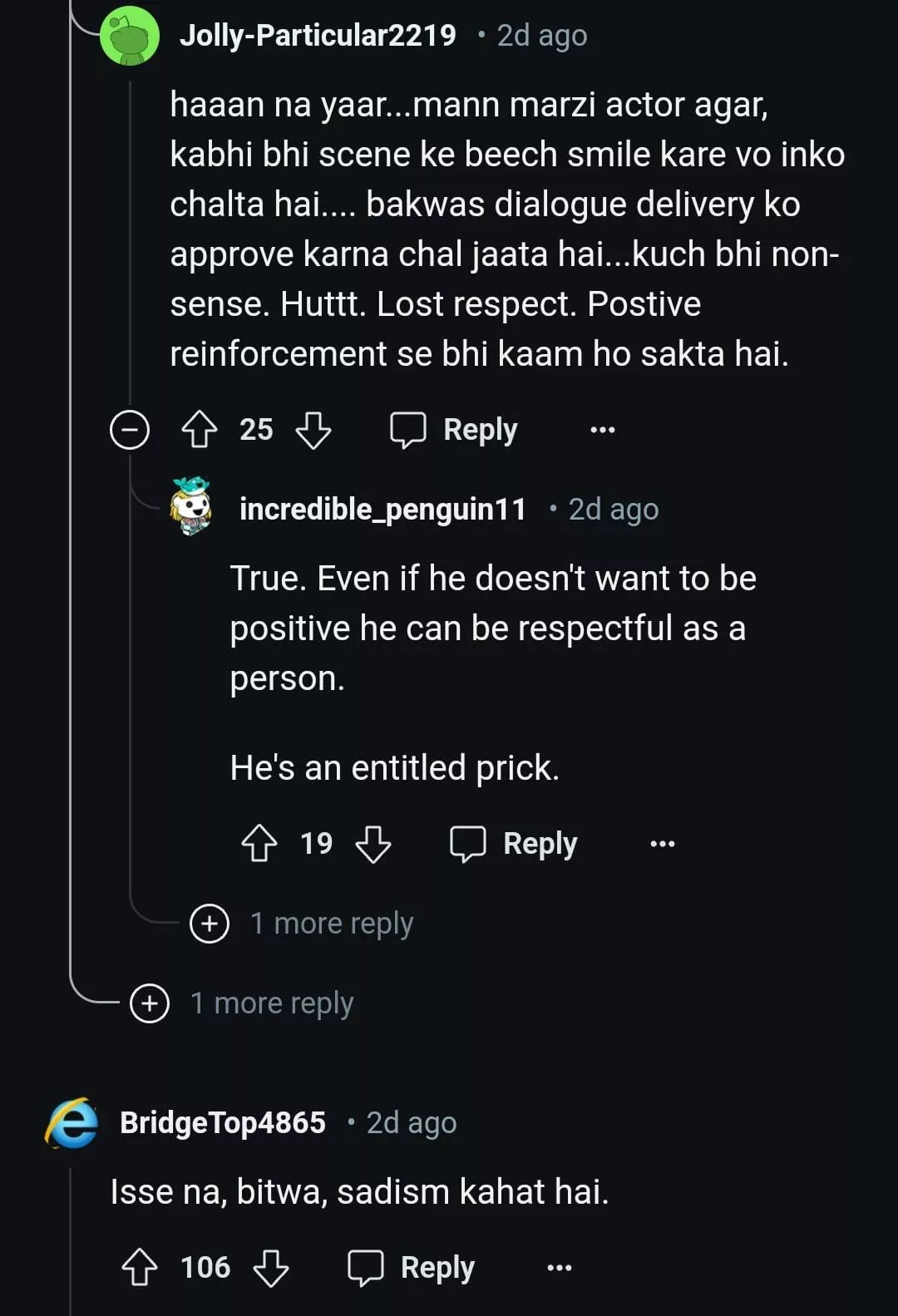Upvote Jolly-Particular2219's comment
The image size is (898, 1316).
199,430
